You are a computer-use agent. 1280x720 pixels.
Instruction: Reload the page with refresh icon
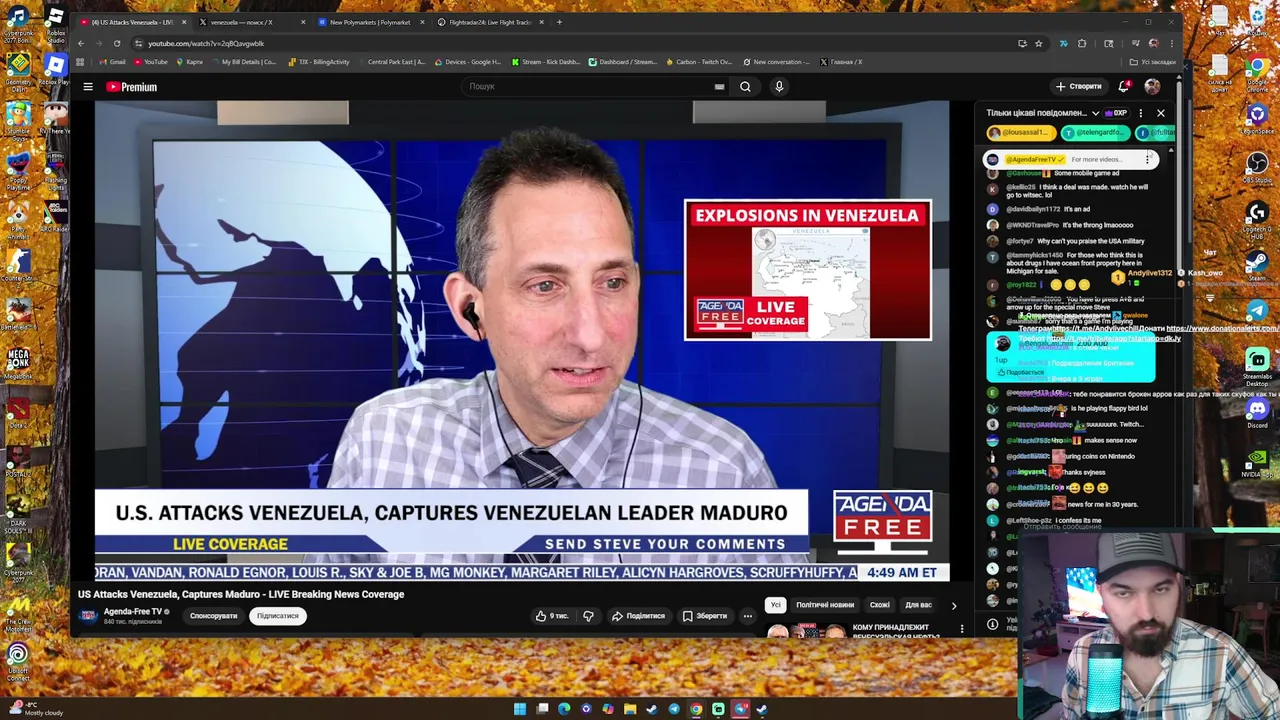click(x=117, y=43)
